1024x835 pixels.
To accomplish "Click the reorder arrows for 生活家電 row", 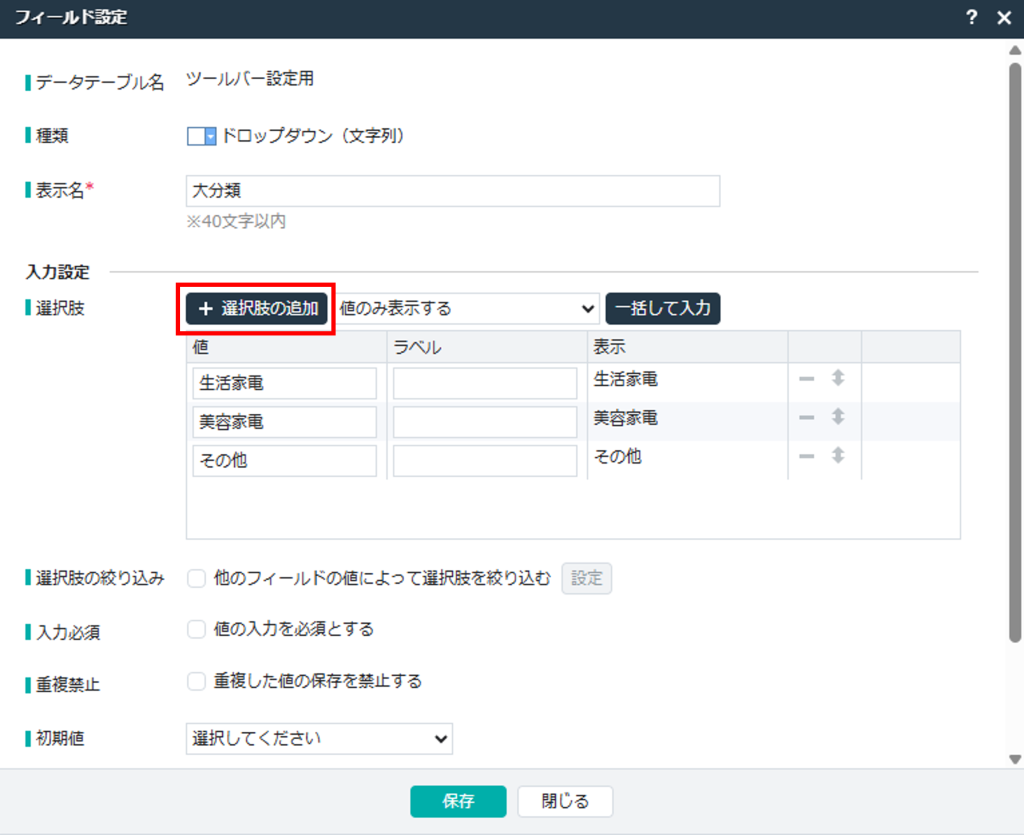I will [x=838, y=379].
